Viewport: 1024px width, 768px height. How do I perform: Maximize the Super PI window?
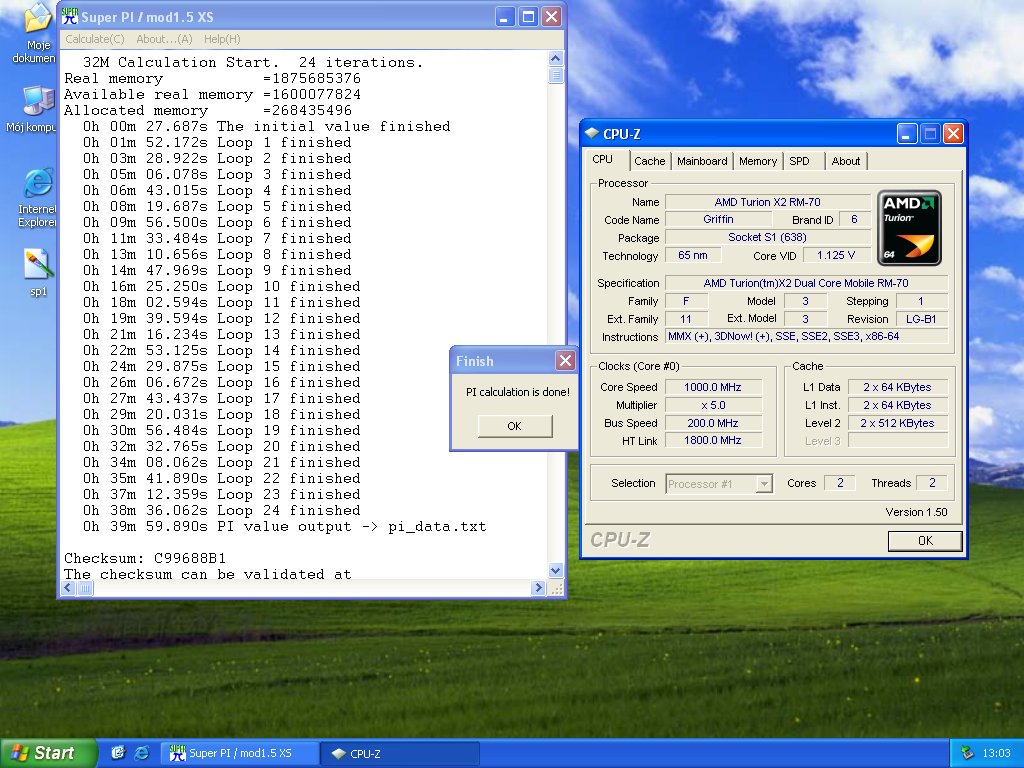528,16
